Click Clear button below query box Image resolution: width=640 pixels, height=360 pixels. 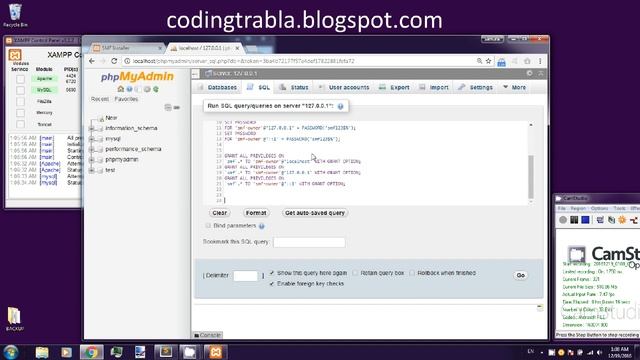coord(219,213)
